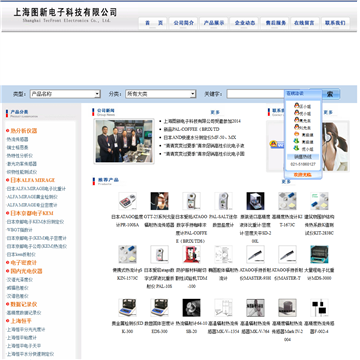Open 更多 beside the company news heading
Image resolution: width=360 pixels, height=360 pixels.
[215, 112]
